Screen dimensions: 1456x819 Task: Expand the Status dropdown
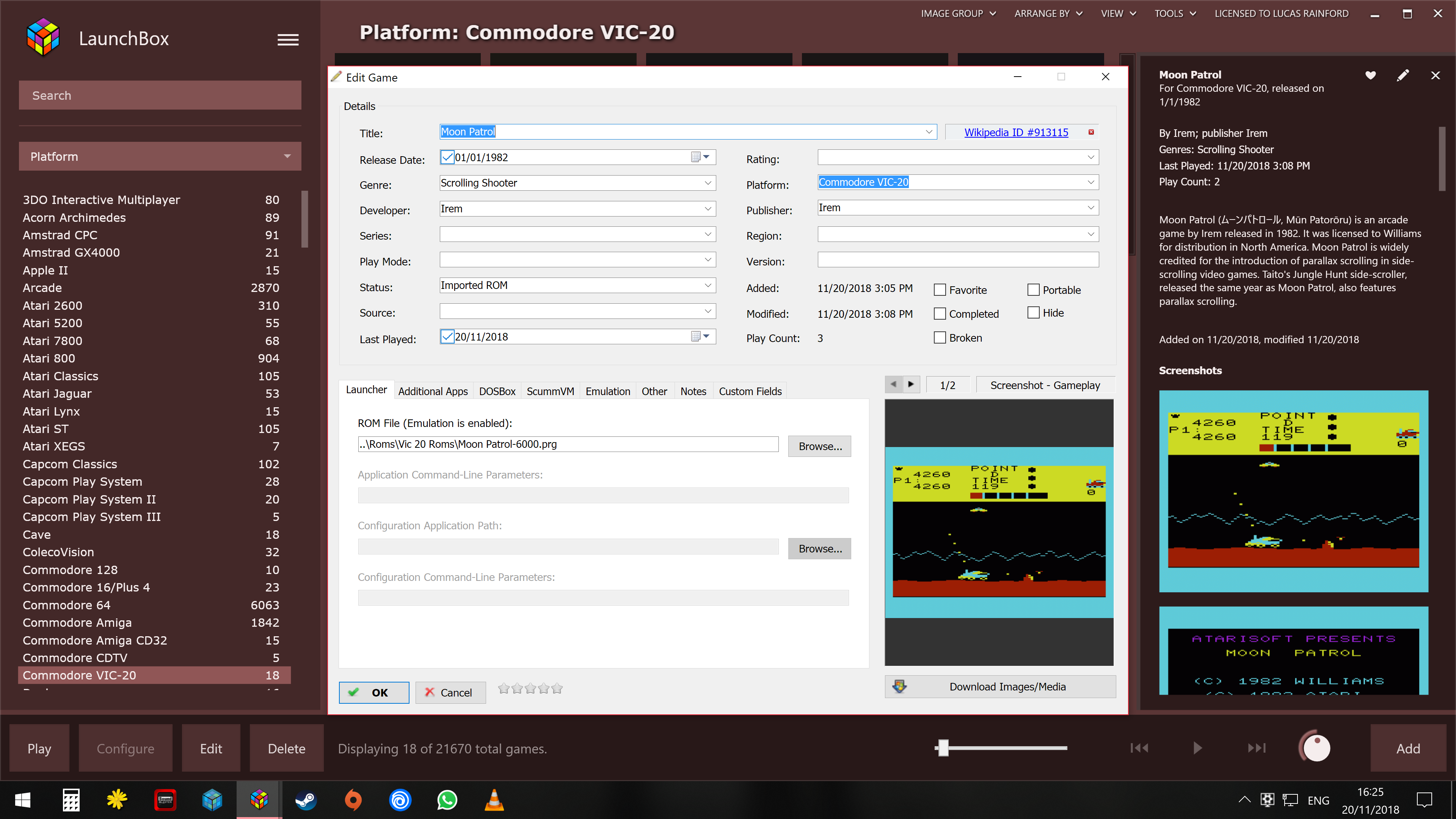click(x=708, y=286)
